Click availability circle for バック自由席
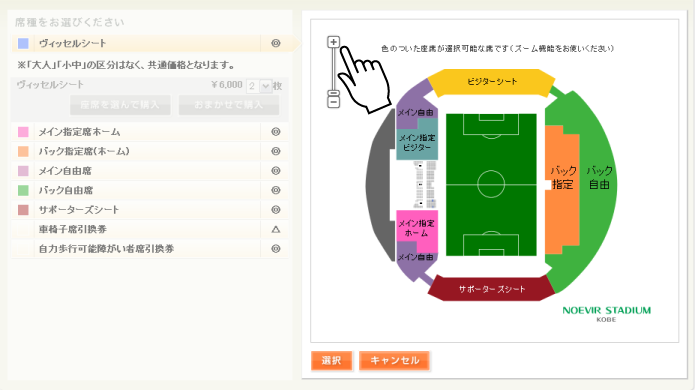This screenshot has height=390, width=695. (x=276, y=190)
